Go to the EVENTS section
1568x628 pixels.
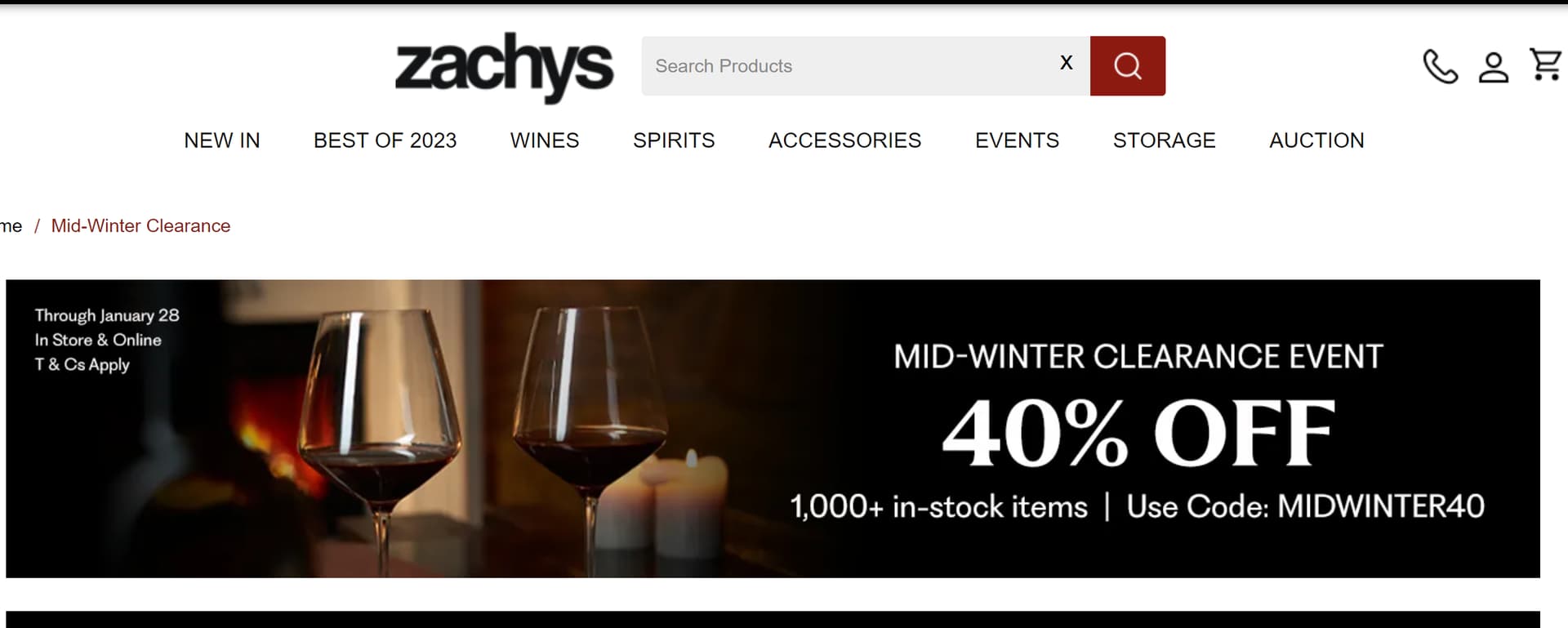click(x=1017, y=140)
